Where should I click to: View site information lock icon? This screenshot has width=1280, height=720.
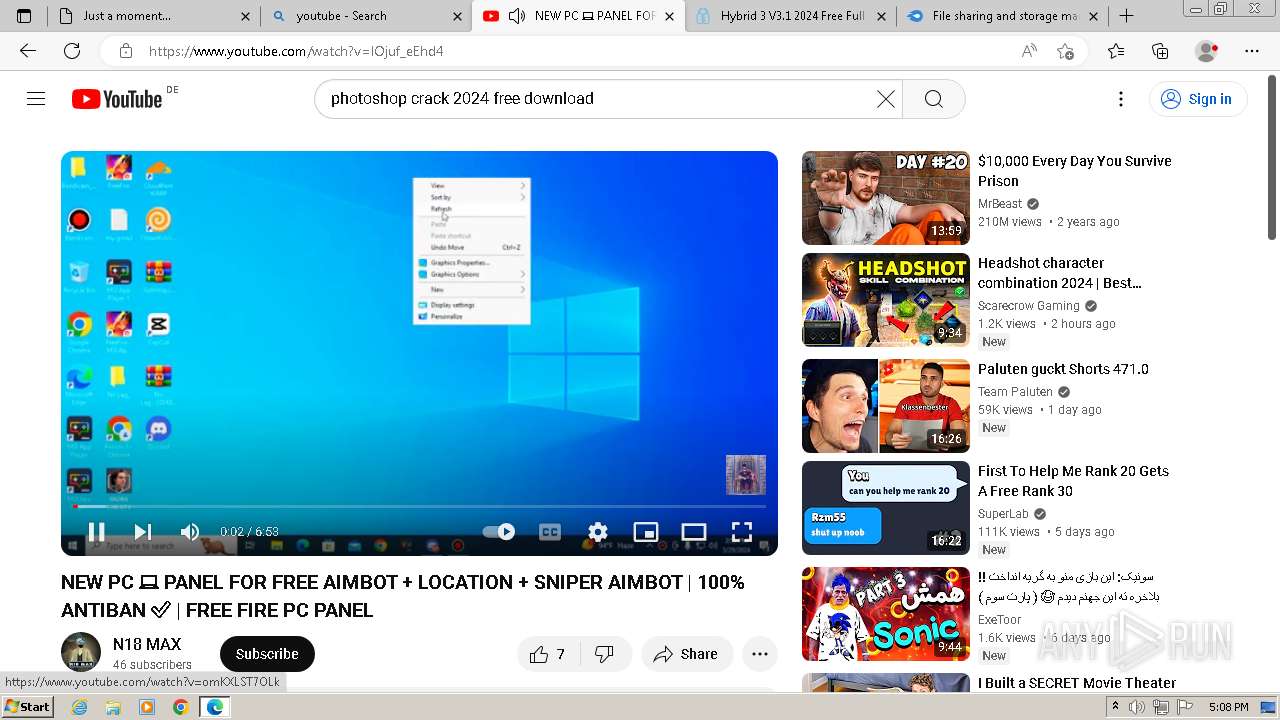pyautogui.click(x=125, y=51)
